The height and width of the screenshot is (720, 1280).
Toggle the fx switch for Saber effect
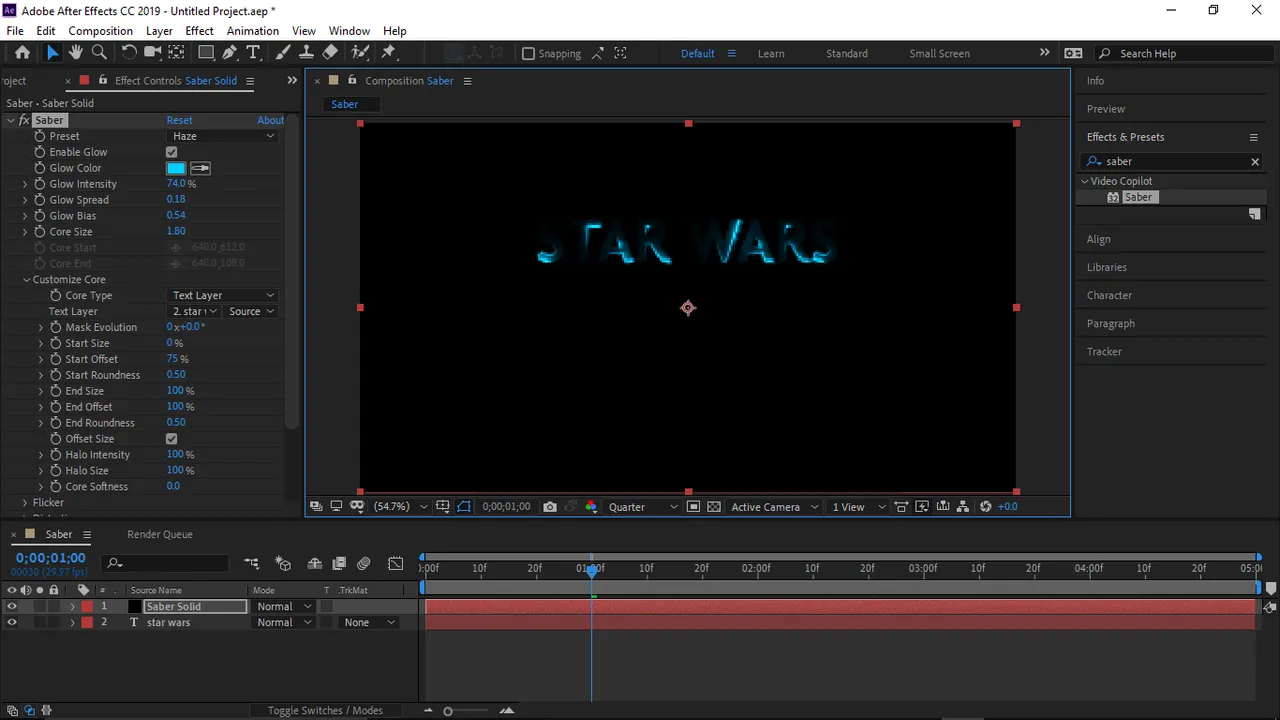click(x=24, y=120)
